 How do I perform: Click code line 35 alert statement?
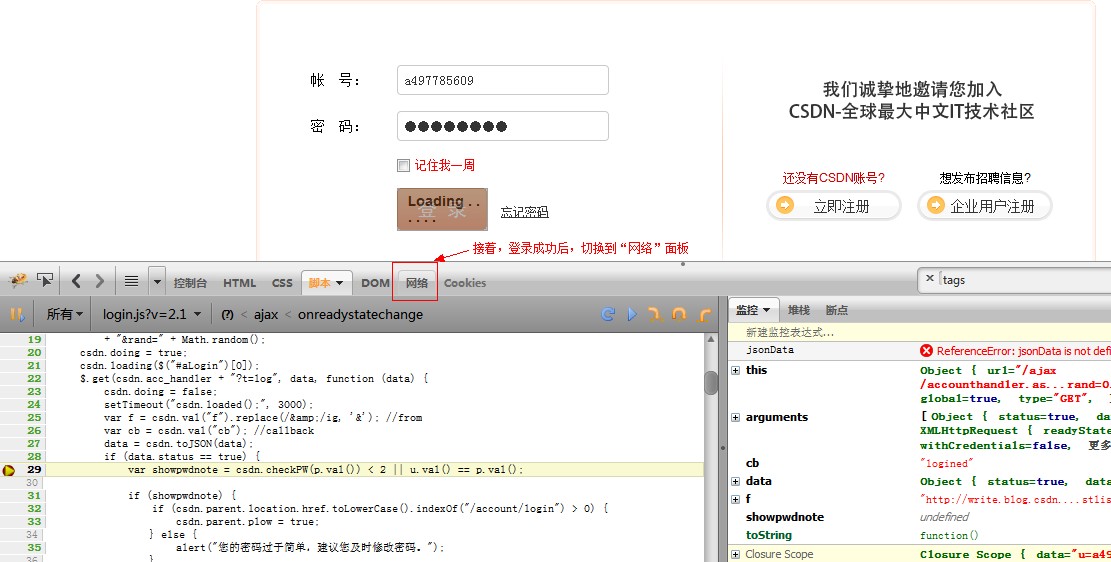coord(310,547)
